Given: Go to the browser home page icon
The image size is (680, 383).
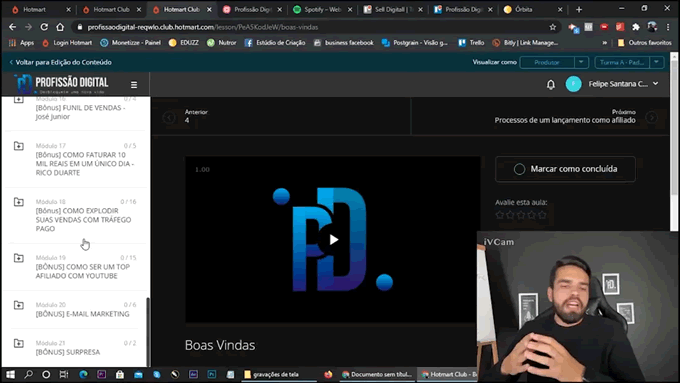Looking at the screenshot, I should (60, 27).
